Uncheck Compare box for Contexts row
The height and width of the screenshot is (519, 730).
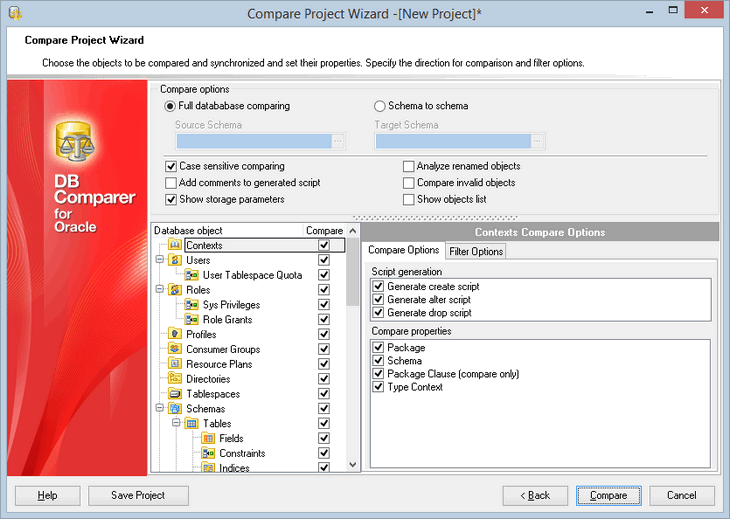[x=324, y=245]
